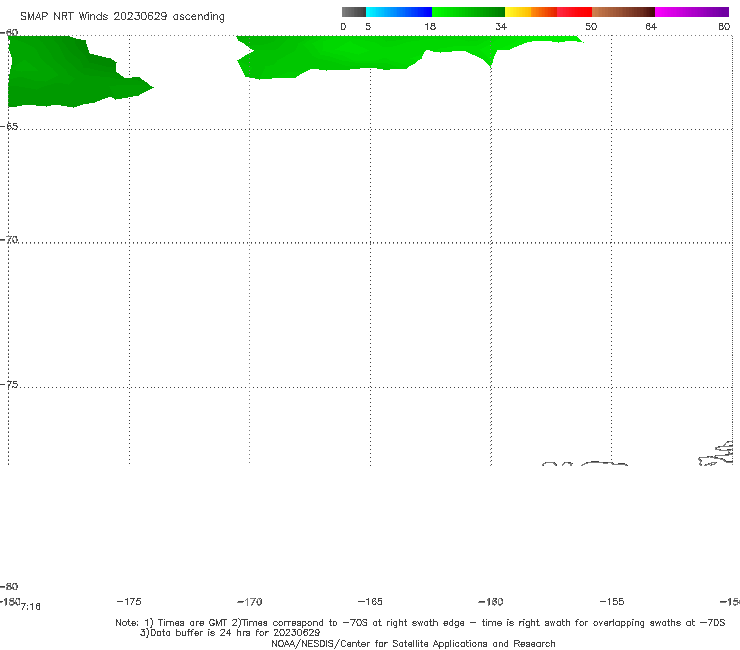740x650 pixels.
Task: Click the note 'Data buffer is 24 hrs for 20230629'
Action: pyautogui.click(x=235, y=633)
